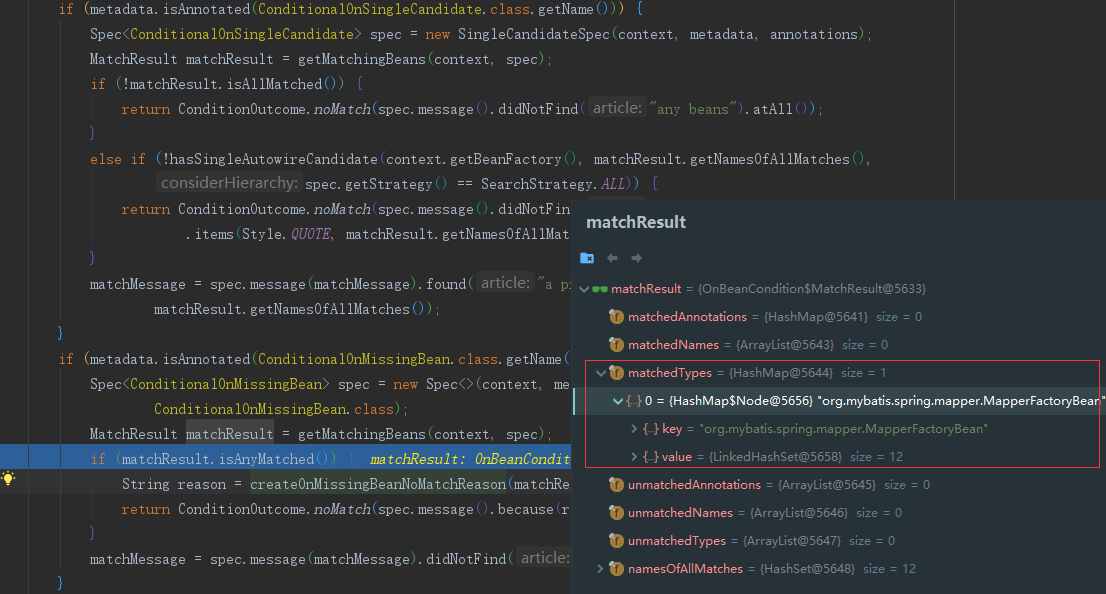Screen dimensions: 1106x594
Task: Click createOnMissingBeanNoMatchReason method call
Action: click(x=378, y=485)
